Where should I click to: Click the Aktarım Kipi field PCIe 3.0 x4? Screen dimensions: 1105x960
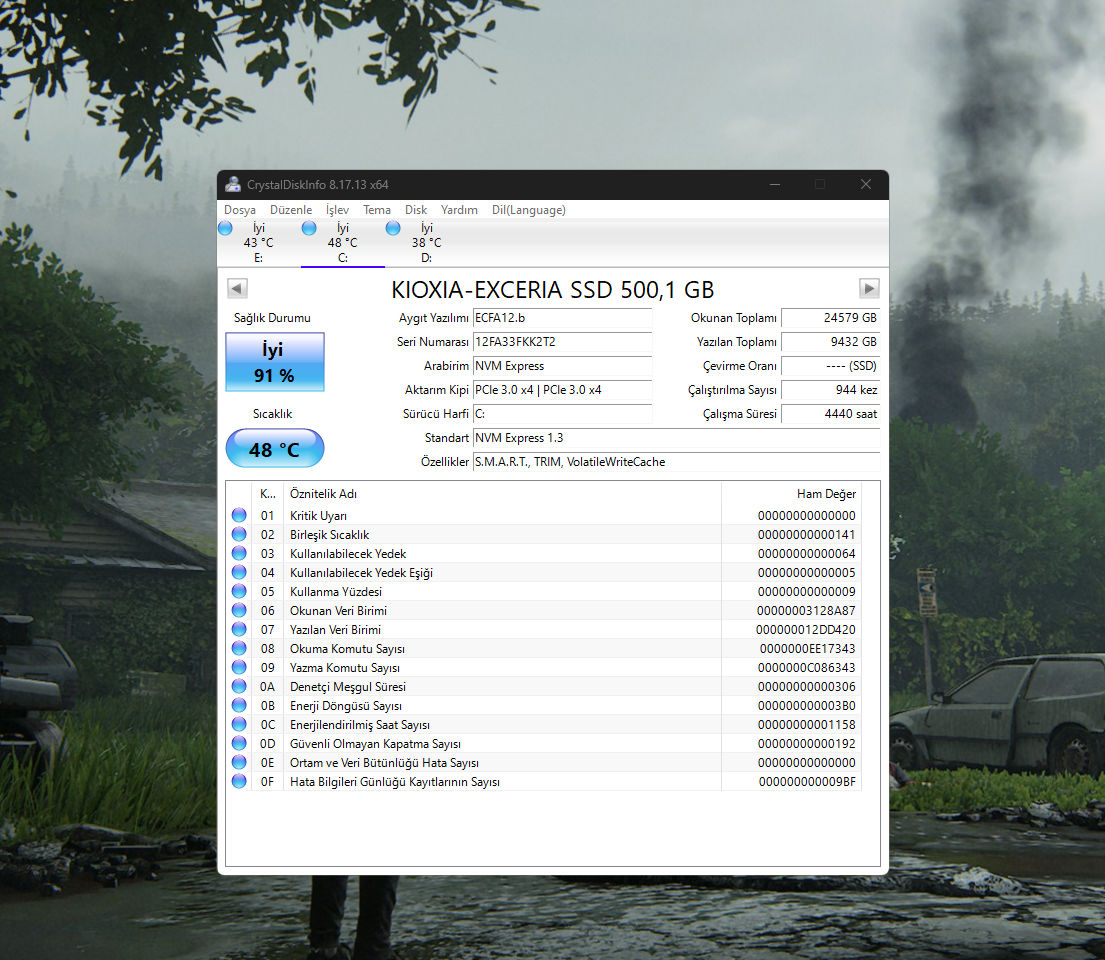(562, 390)
